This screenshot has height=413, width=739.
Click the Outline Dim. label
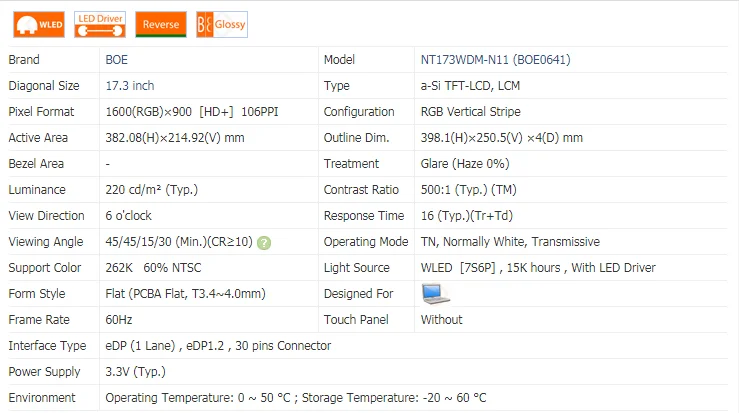click(356, 138)
